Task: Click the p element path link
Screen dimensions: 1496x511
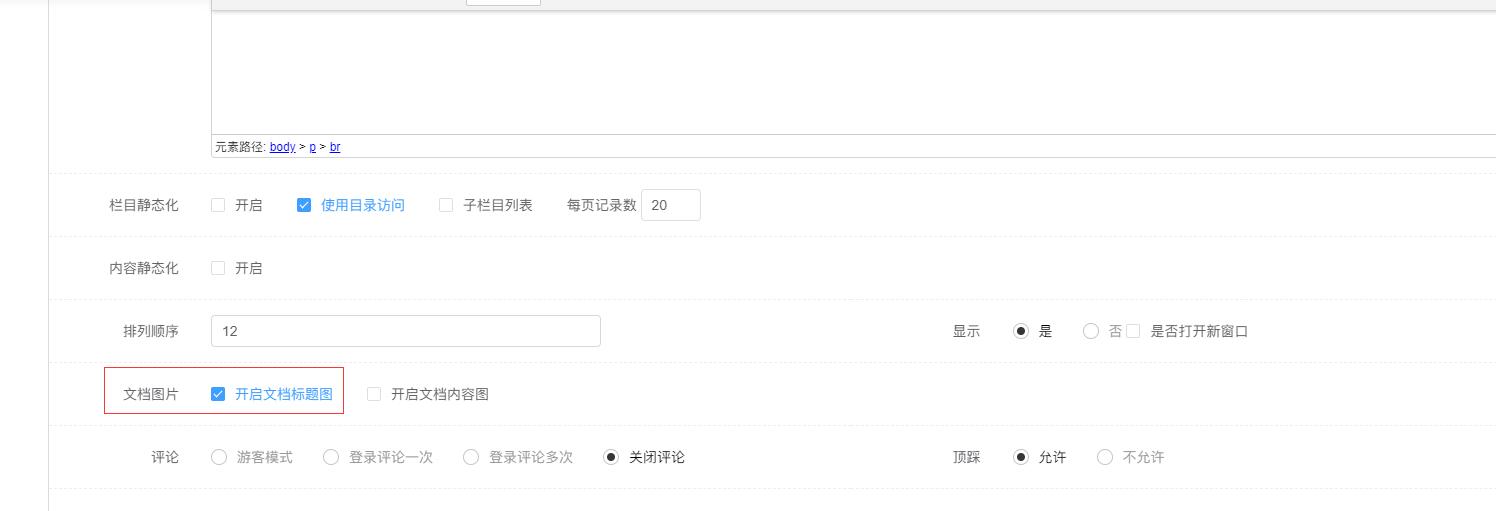Action: [312, 147]
